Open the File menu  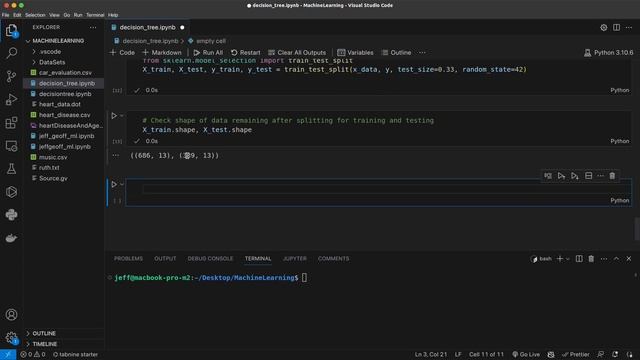pos(5,15)
